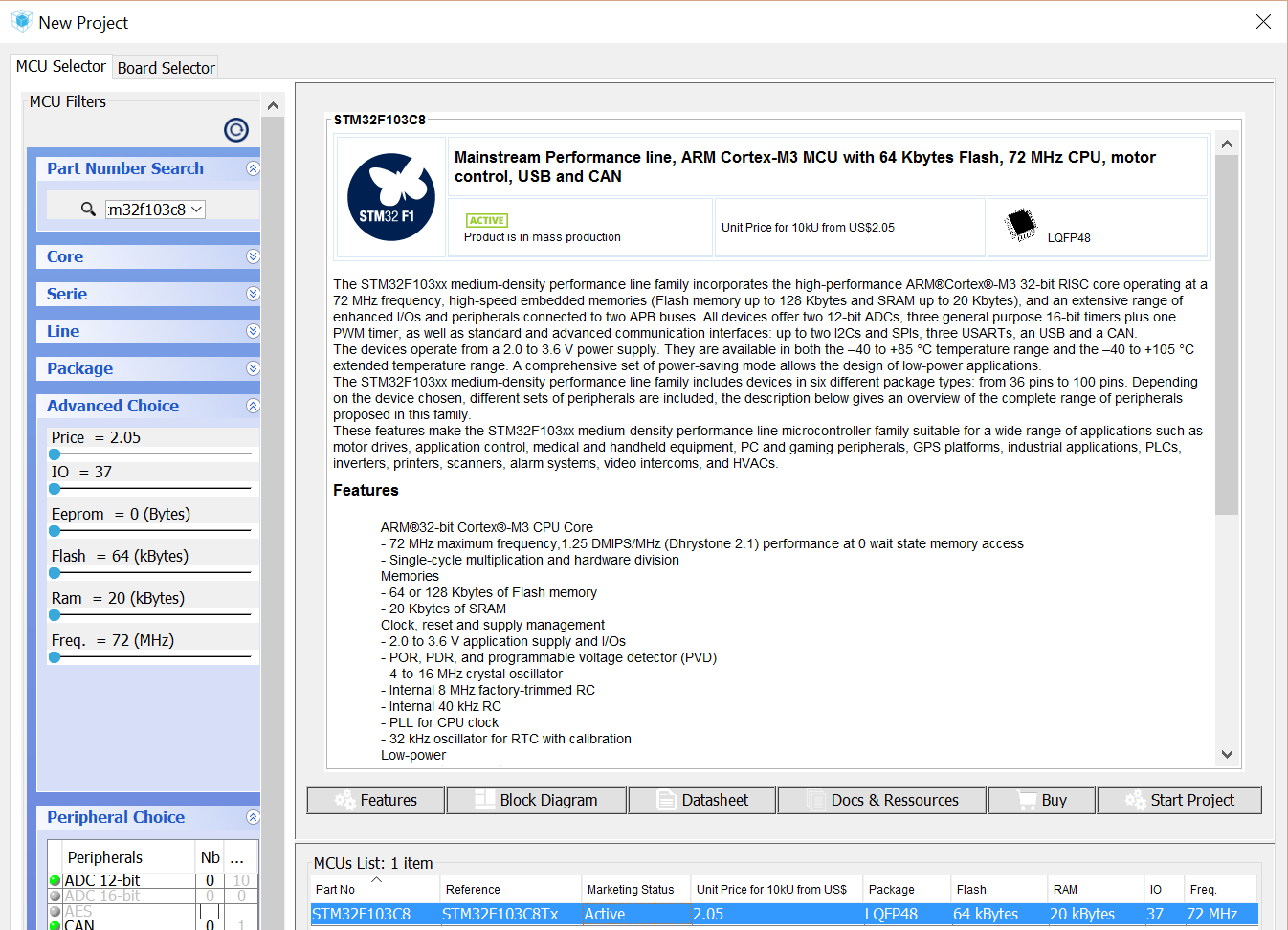This screenshot has width=1288, height=930.
Task: Open the Block Diagram view
Action: click(x=537, y=800)
